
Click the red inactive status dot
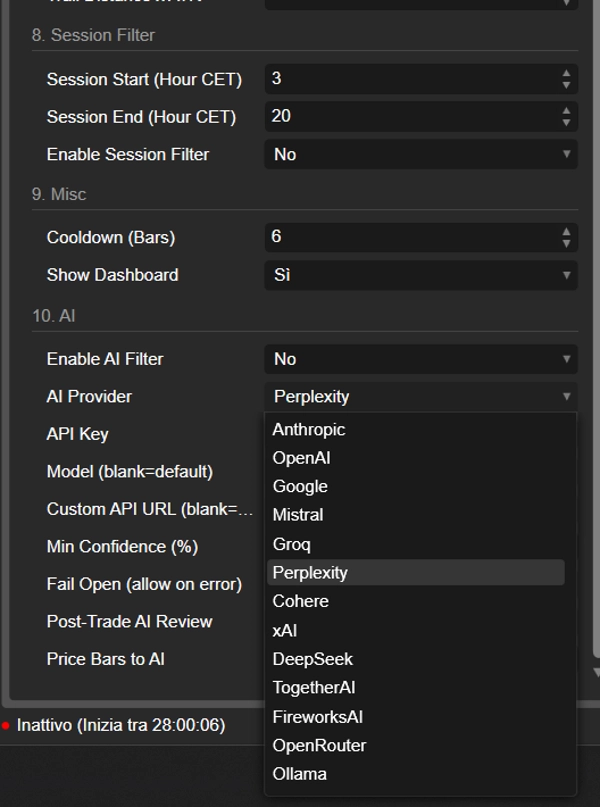(6, 726)
